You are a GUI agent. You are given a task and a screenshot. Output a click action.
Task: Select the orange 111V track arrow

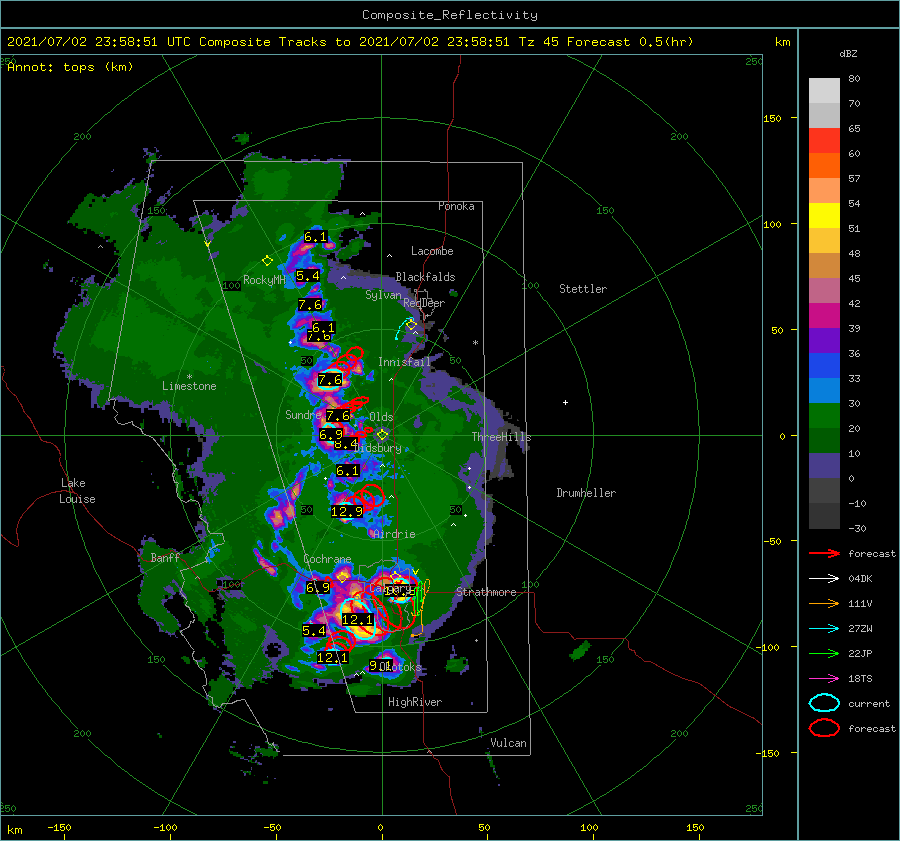[x=824, y=603]
